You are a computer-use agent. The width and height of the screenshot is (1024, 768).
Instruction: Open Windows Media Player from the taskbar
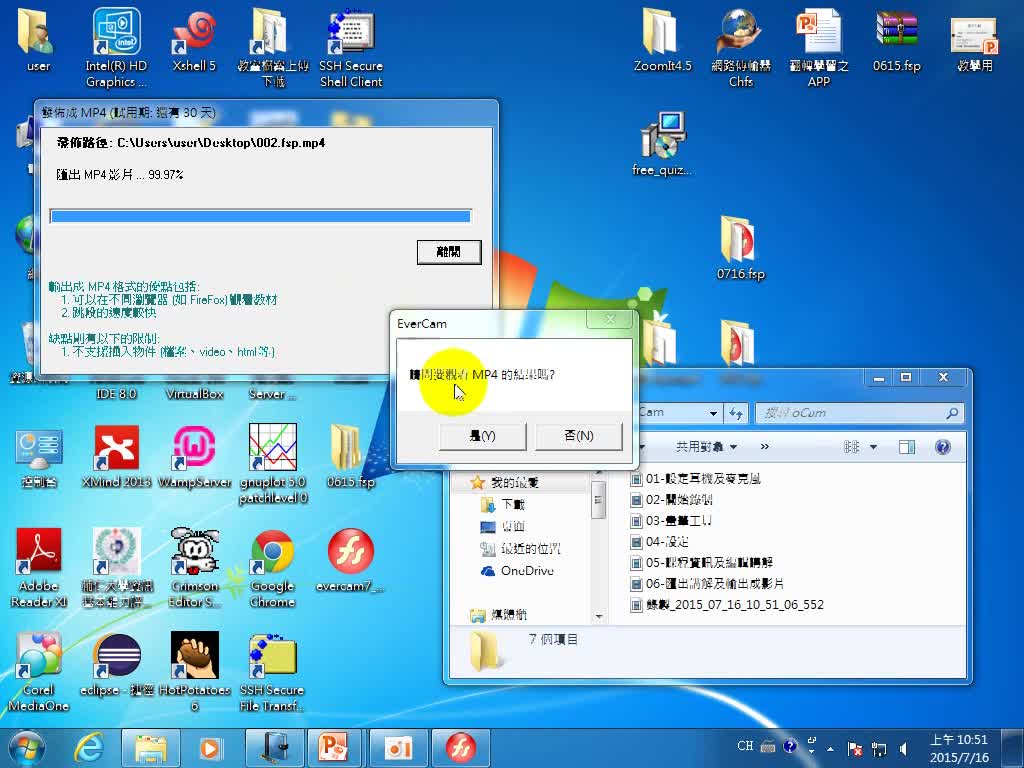pos(210,748)
